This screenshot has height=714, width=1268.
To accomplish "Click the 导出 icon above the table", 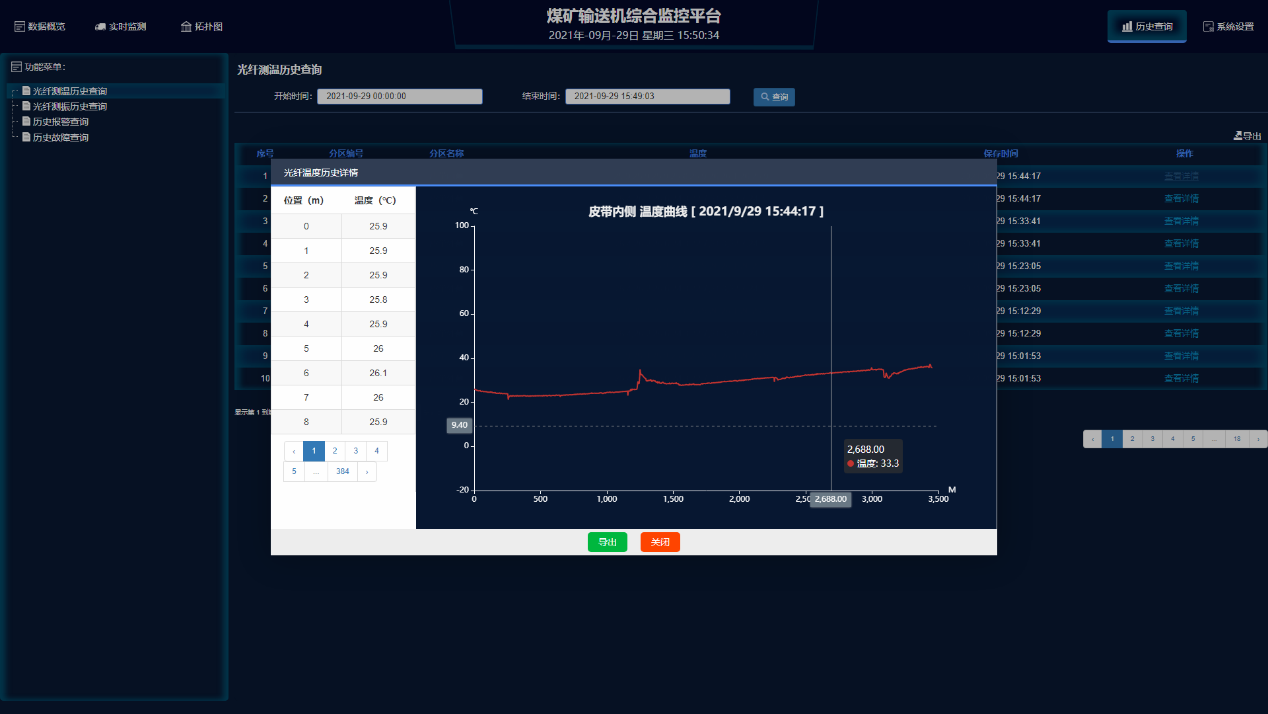I will pyautogui.click(x=1248, y=135).
